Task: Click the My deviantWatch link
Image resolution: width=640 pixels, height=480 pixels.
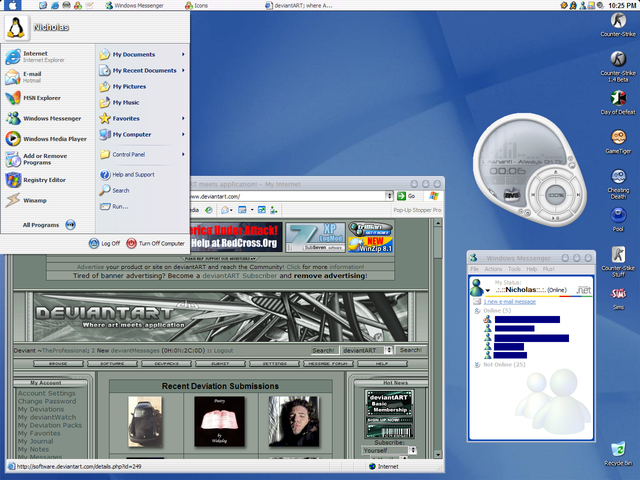Action: coord(47,417)
